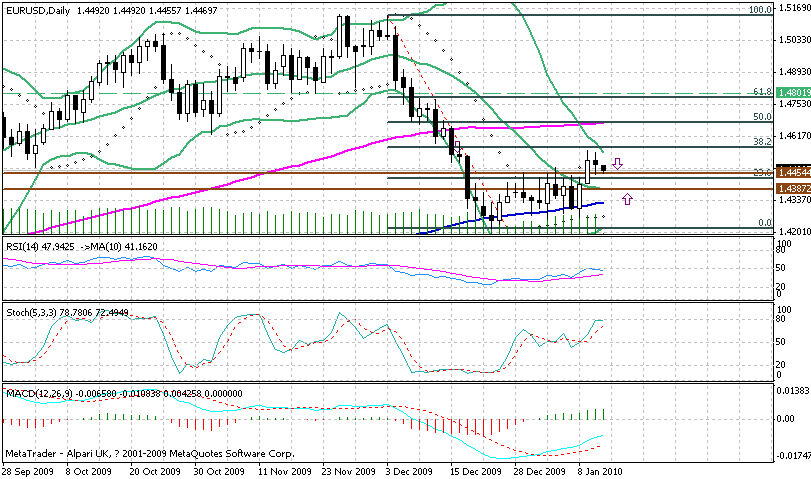Click the 1.51690 price axis value
Viewport: 811px width, 479px height.
pyautogui.click(x=794, y=7)
